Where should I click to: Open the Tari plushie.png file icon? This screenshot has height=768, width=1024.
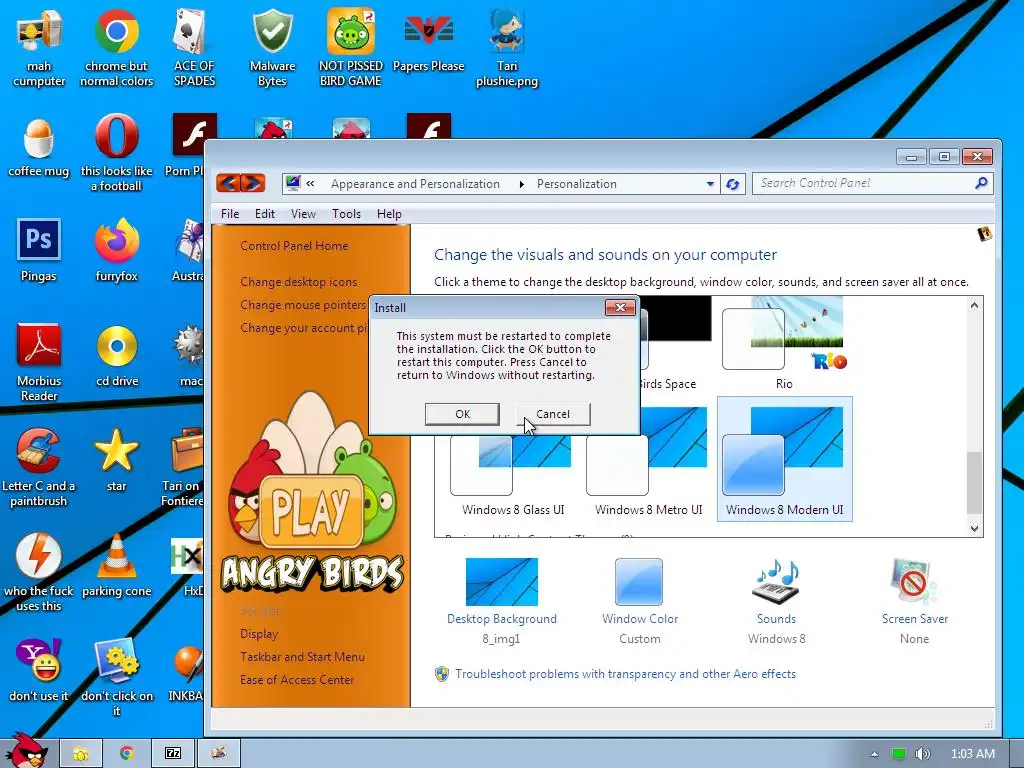click(x=507, y=49)
